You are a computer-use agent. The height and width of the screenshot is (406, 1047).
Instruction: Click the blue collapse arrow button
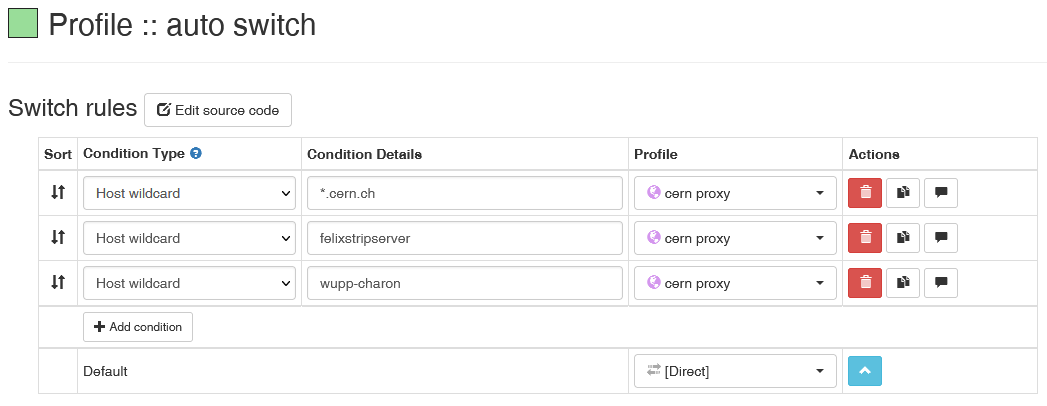[865, 371]
